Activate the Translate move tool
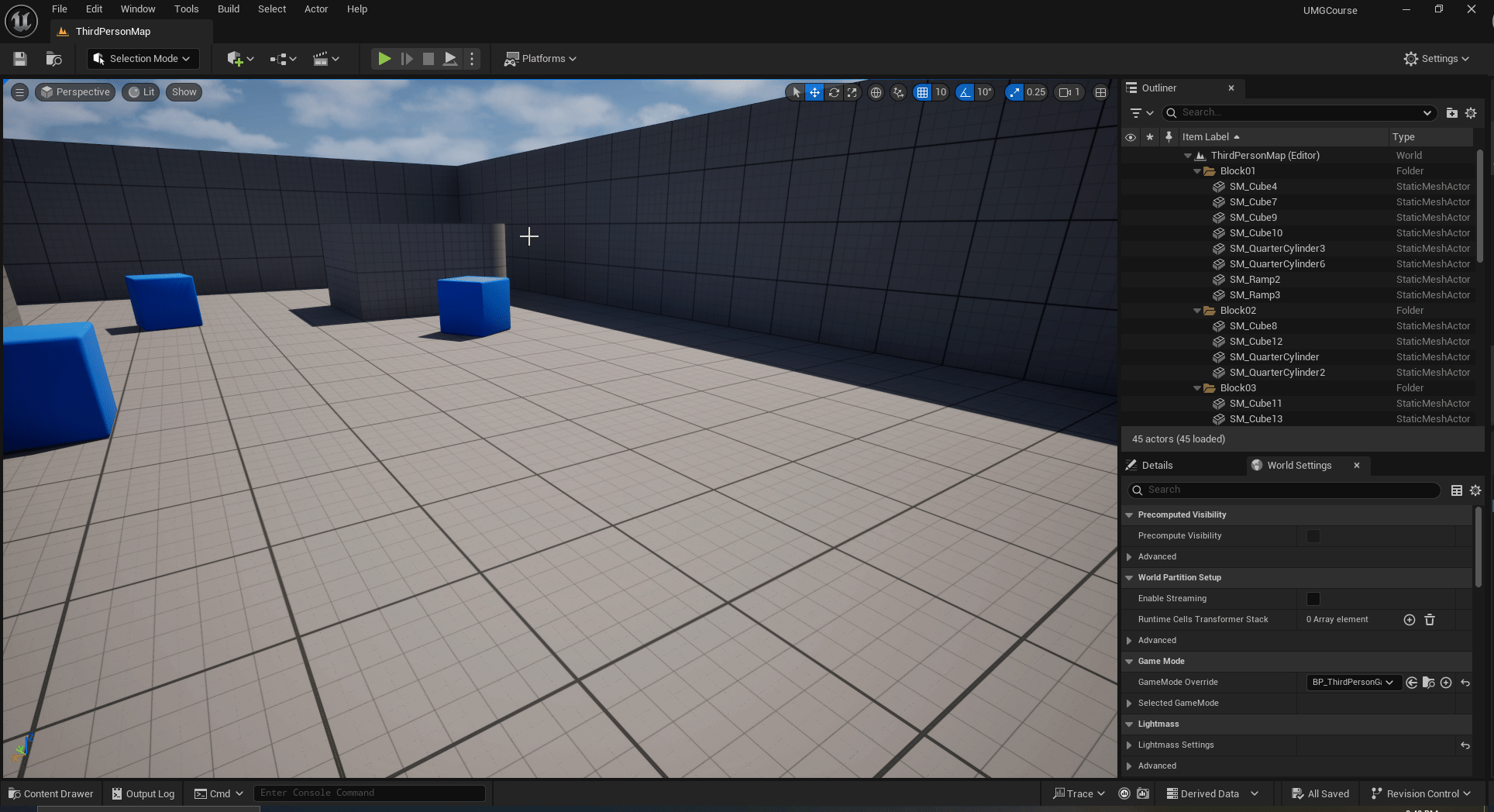Screen dimensions: 1494x812 pyautogui.click(x=814, y=92)
